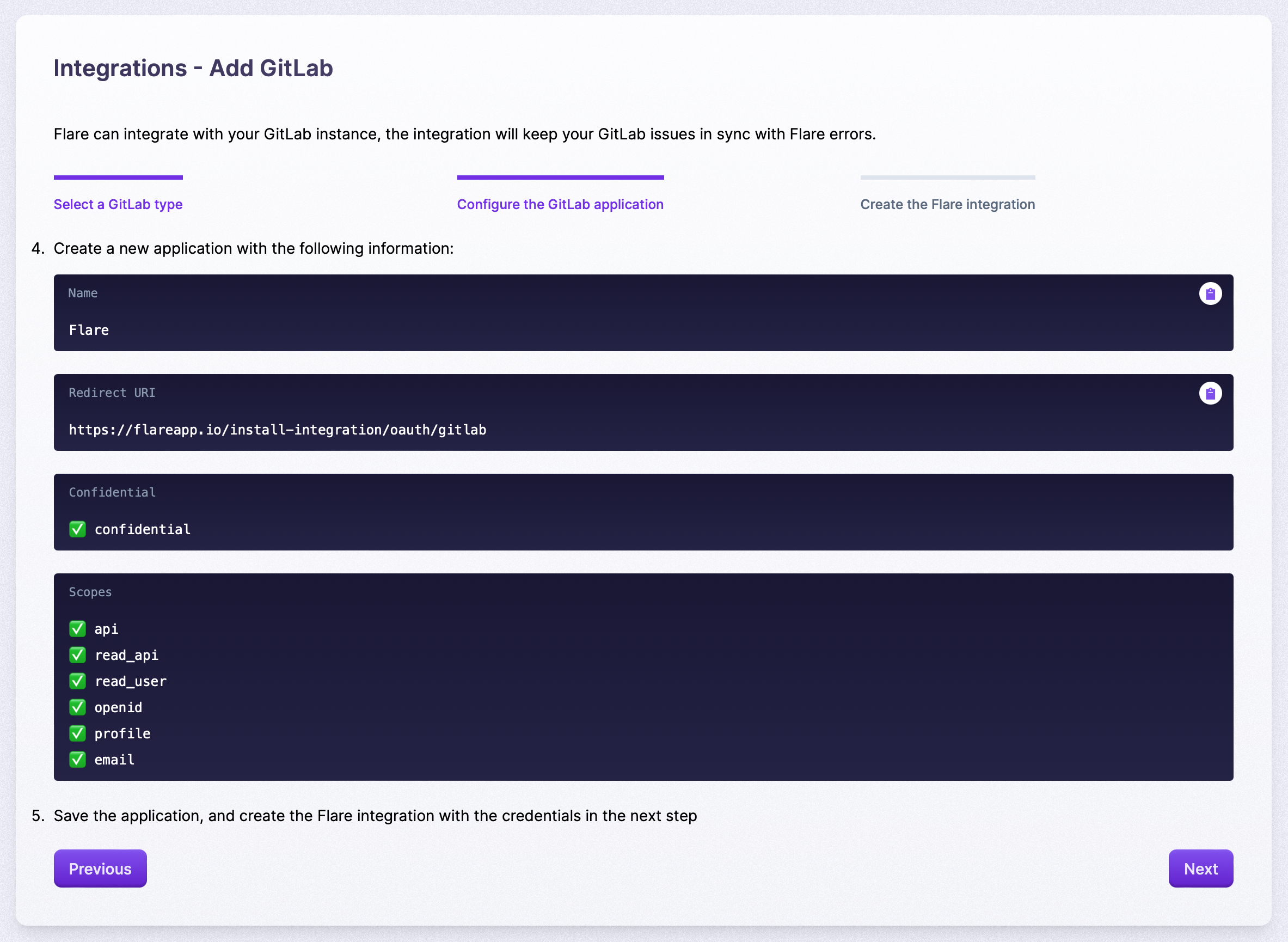Click the email scope checkmark
Screen dimensions: 1288x942
pyautogui.click(x=77, y=760)
